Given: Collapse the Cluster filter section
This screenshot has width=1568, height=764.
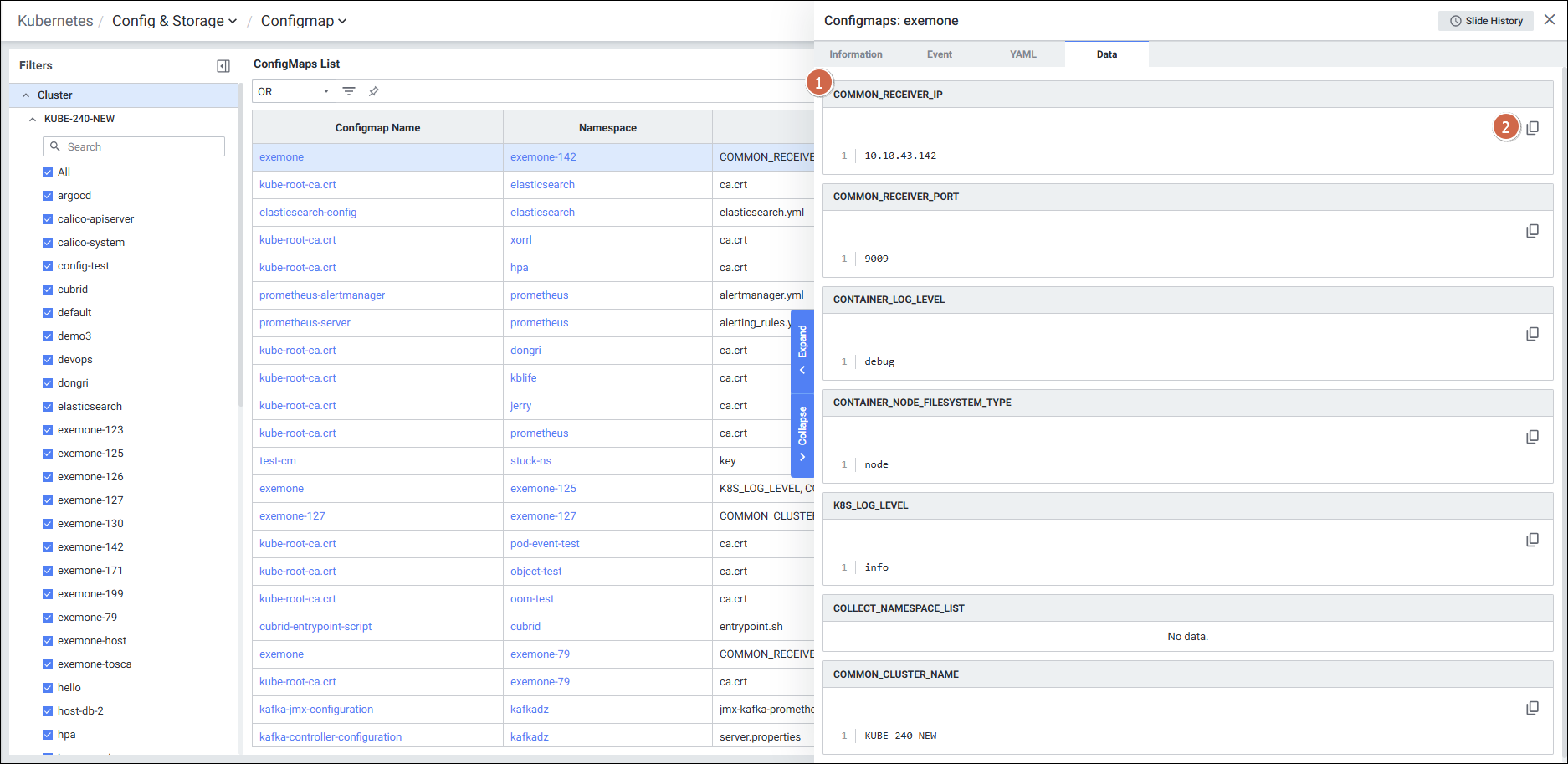Looking at the screenshot, I should pos(26,95).
